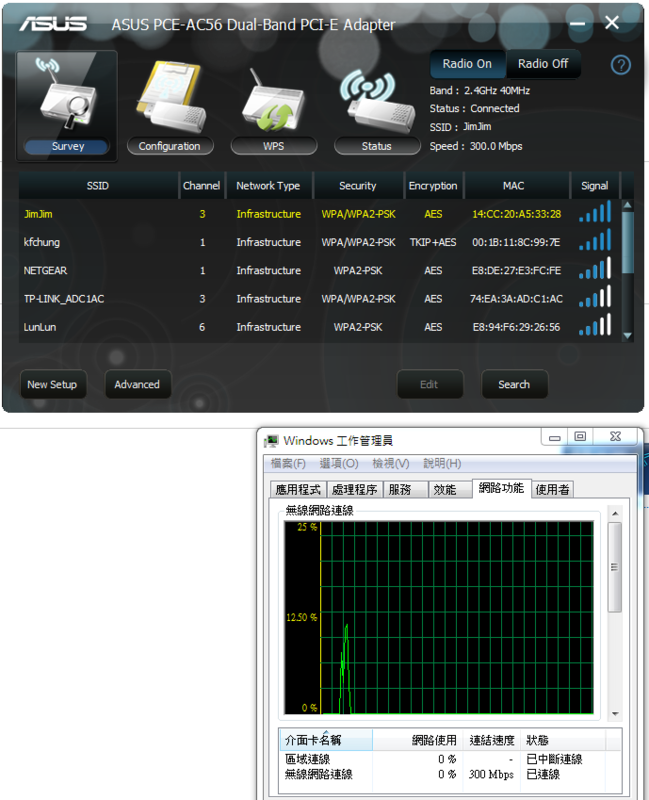Switch to the 應用程式 tab
649x800 pixels.
[x=298, y=489]
